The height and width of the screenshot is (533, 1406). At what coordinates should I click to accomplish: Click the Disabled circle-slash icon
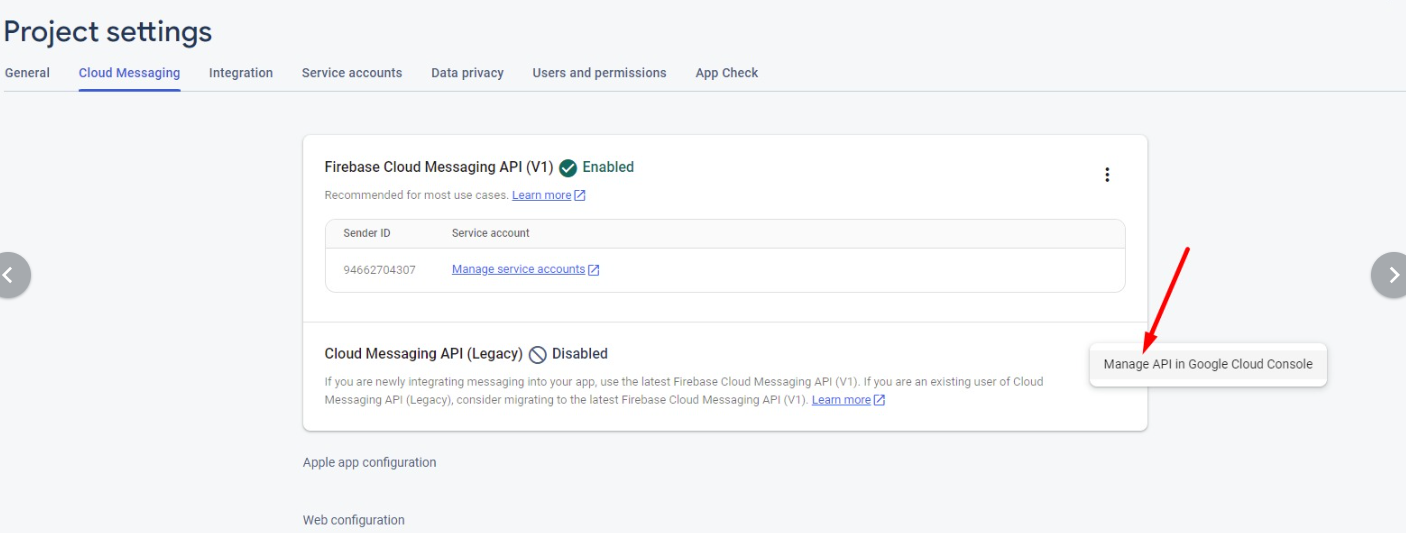[x=537, y=354]
